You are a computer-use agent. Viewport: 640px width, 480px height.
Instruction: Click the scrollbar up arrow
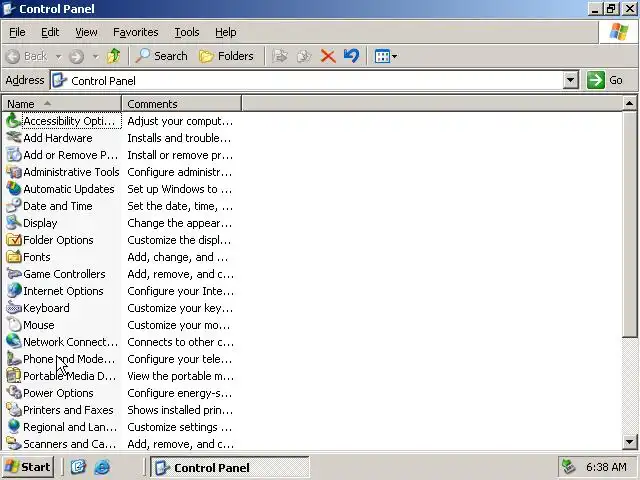[629, 104]
